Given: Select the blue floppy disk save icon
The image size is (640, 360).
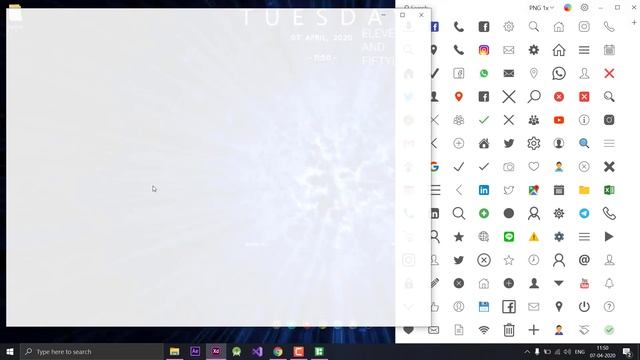Looking at the screenshot, I should (484, 307).
